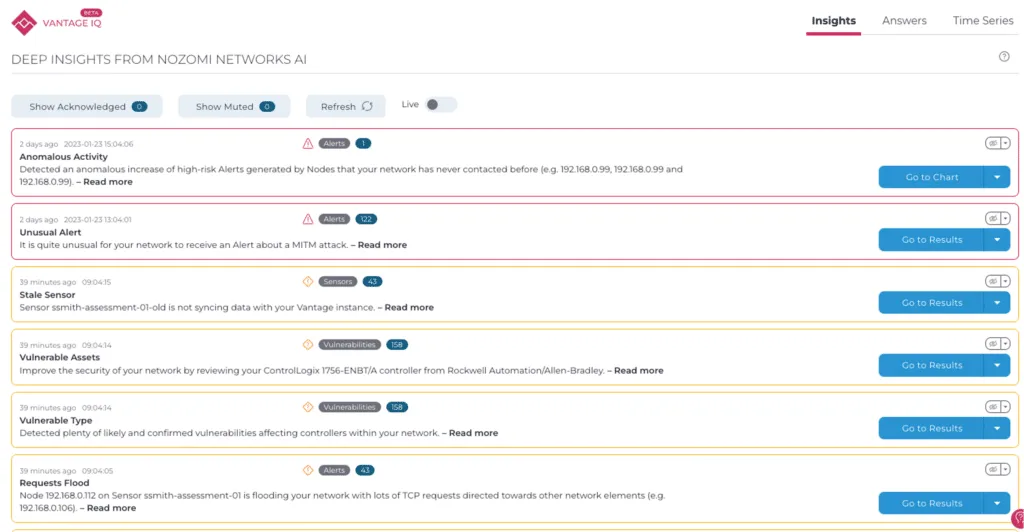Click the Vulnerabilities tag on Vulnerable Type
The width and height of the screenshot is (1024, 532).
tap(349, 407)
